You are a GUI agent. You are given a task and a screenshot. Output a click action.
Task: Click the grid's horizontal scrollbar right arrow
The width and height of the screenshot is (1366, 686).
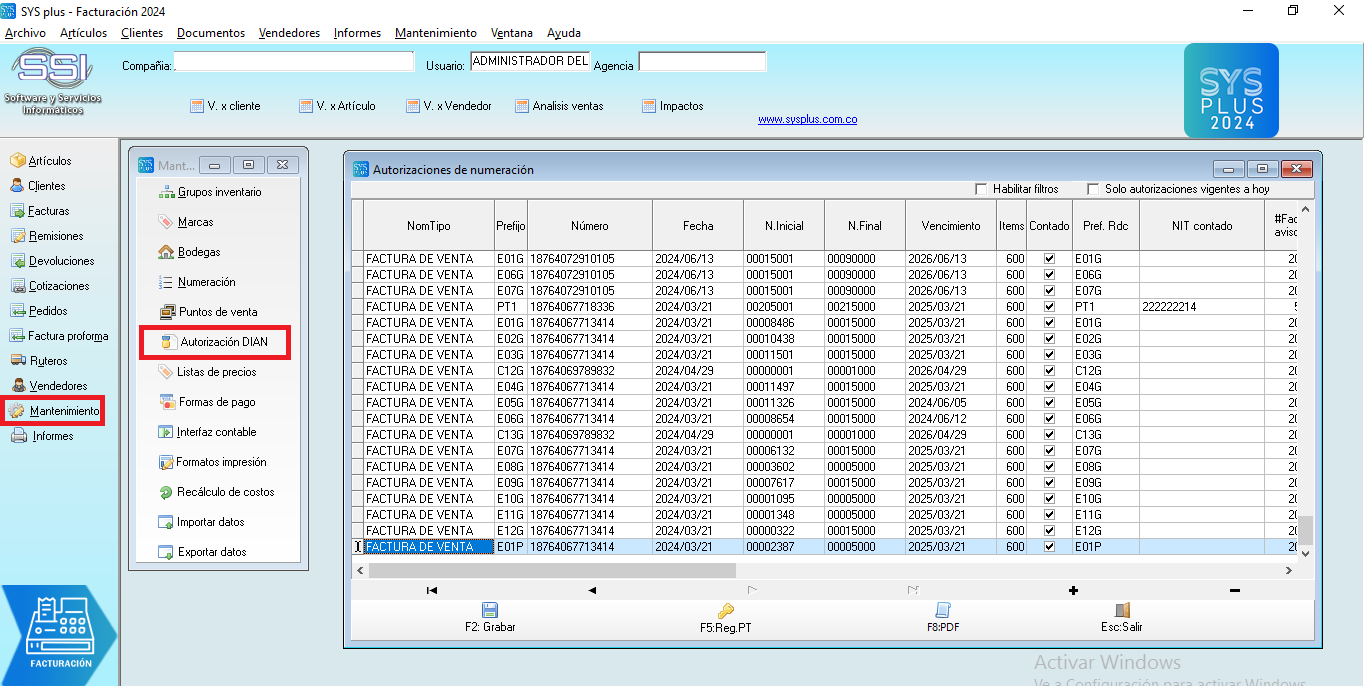pyautogui.click(x=1289, y=570)
